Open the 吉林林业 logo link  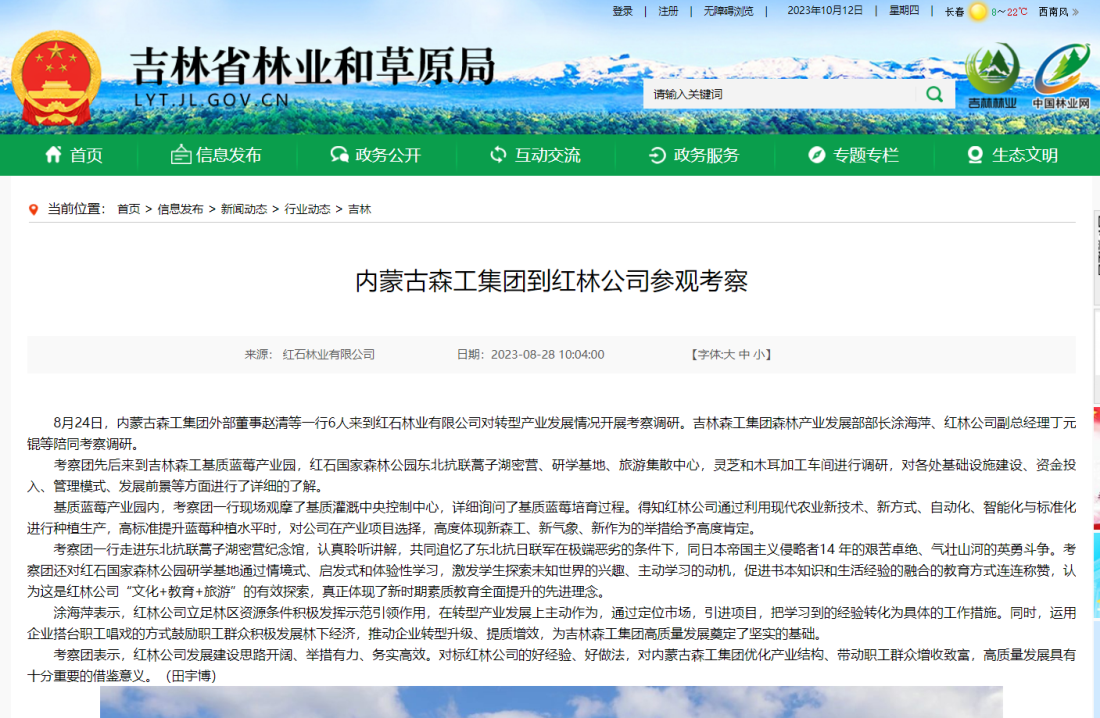click(992, 76)
